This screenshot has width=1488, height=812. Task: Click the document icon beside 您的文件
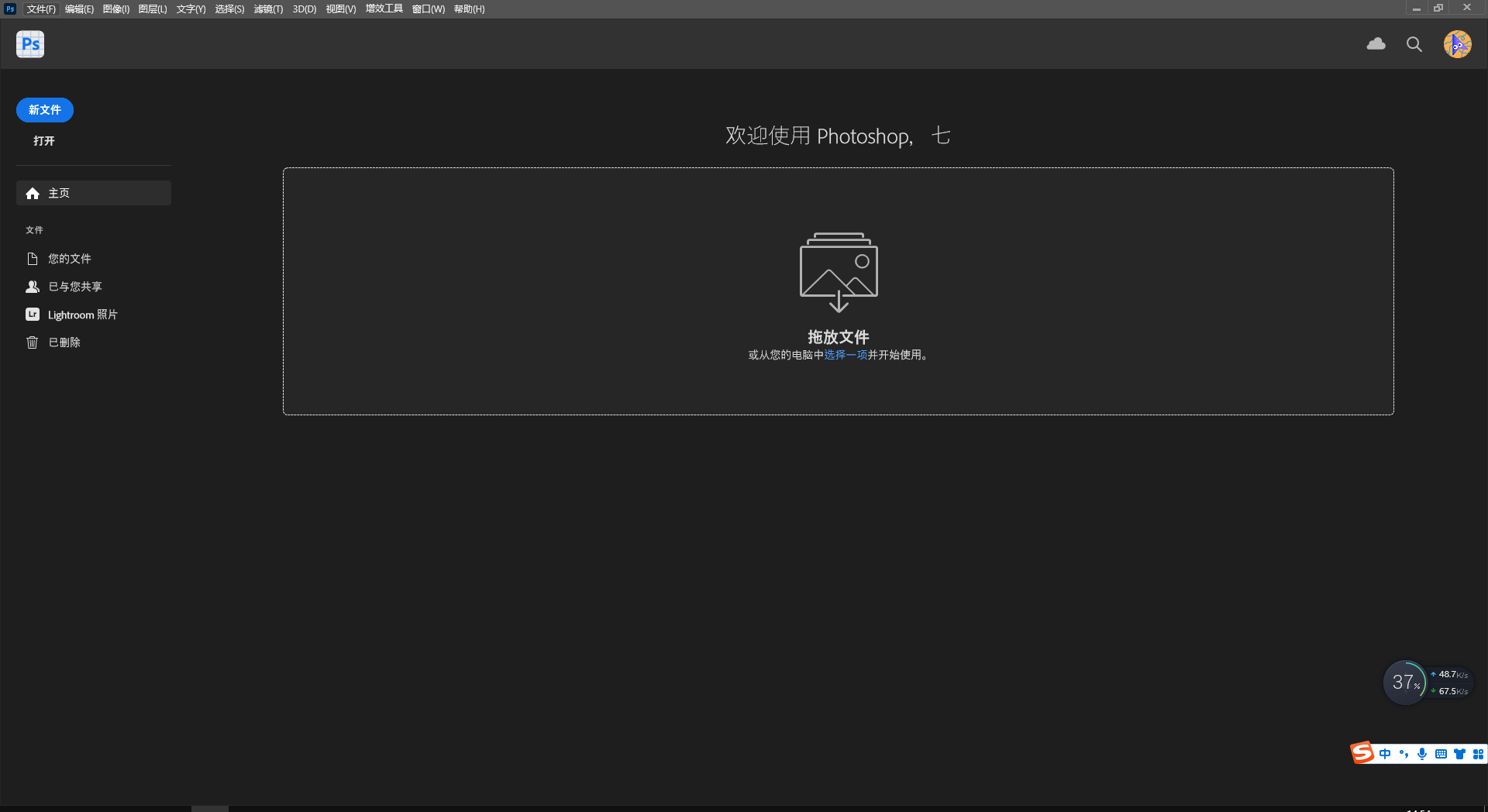pos(33,259)
